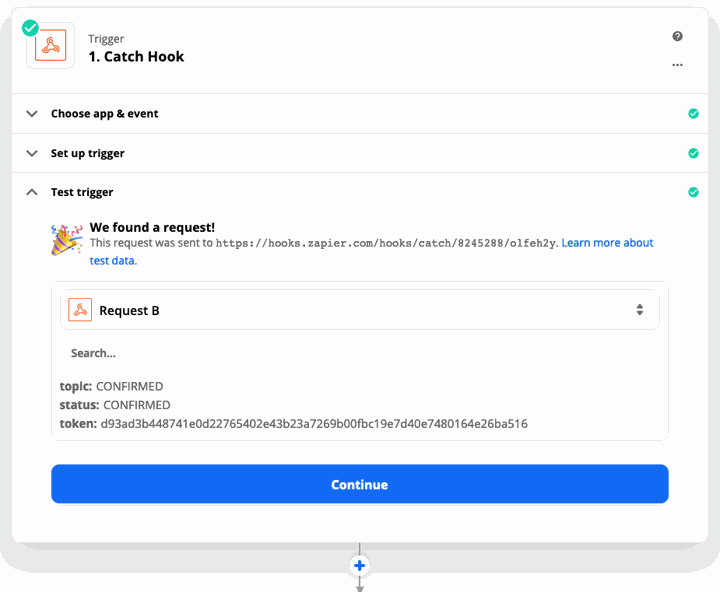Image resolution: width=720 pixels, height=592 pixels.
Task: Click the Webhooks app icon beside Catch Hook
Action: (x=51, y=45)
